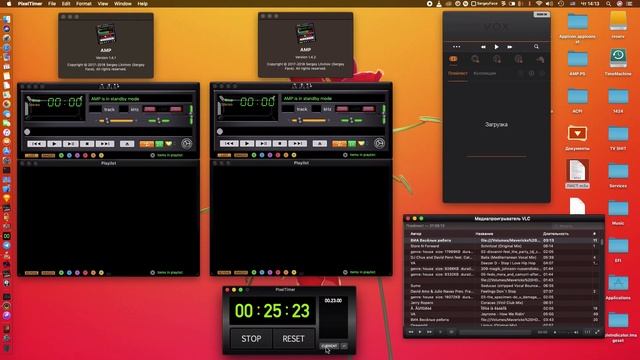Open the Format menu
Screen dimensions: 640x360
(84, 4)
